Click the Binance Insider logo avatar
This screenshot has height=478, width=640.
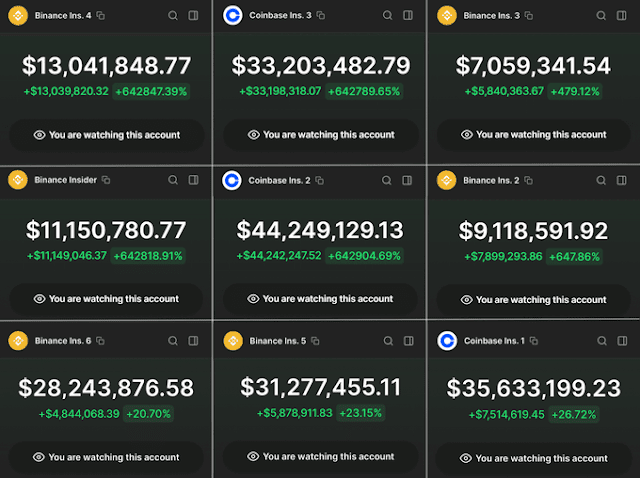coord(18,180)
